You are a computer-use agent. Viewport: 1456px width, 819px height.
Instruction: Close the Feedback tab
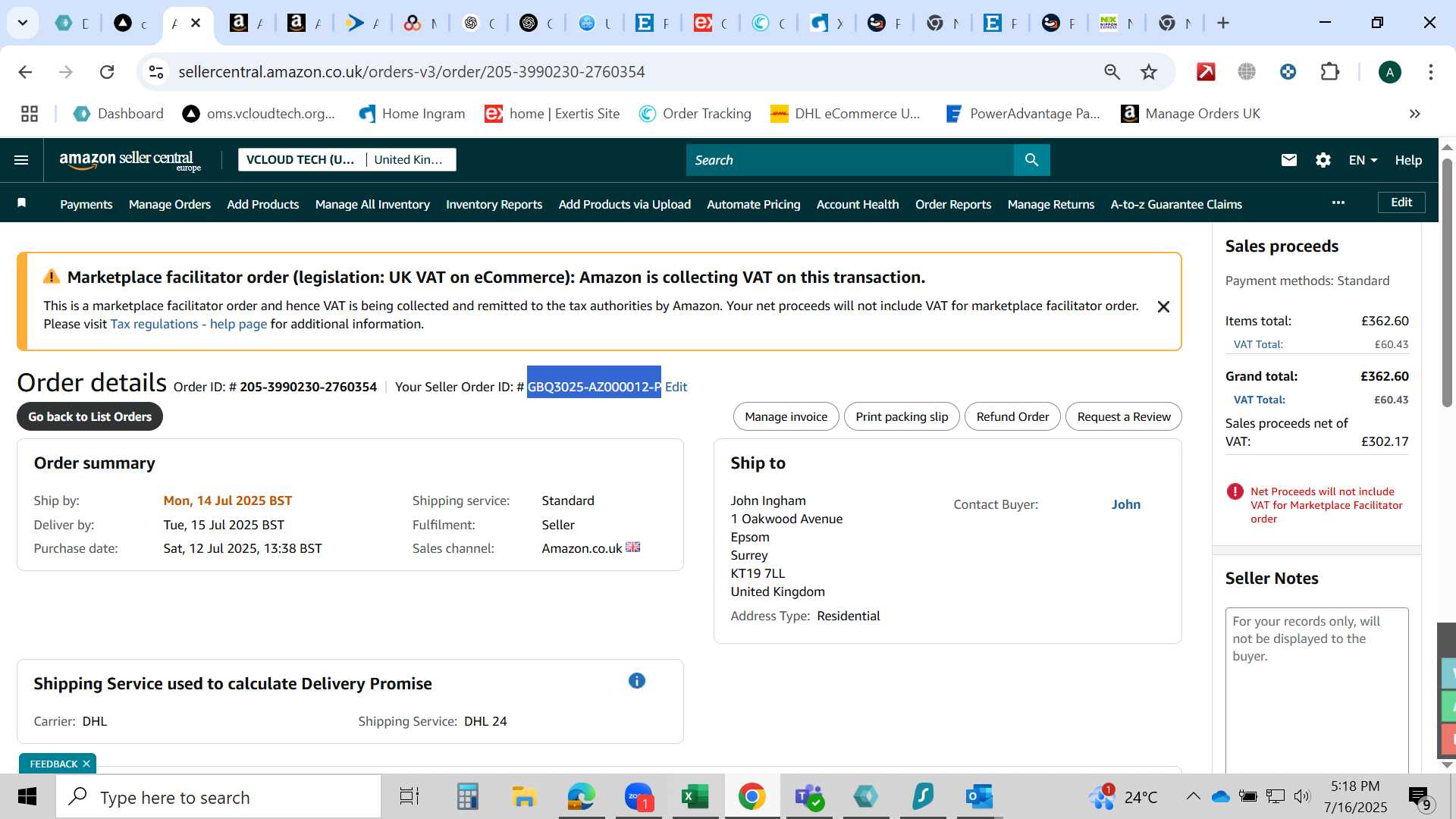(86, 764)
